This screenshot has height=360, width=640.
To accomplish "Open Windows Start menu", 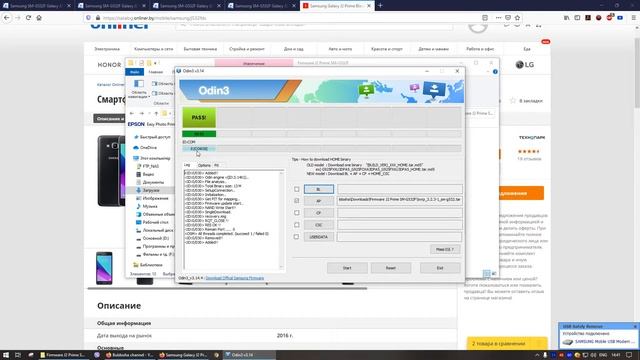I will click(6, 355).
